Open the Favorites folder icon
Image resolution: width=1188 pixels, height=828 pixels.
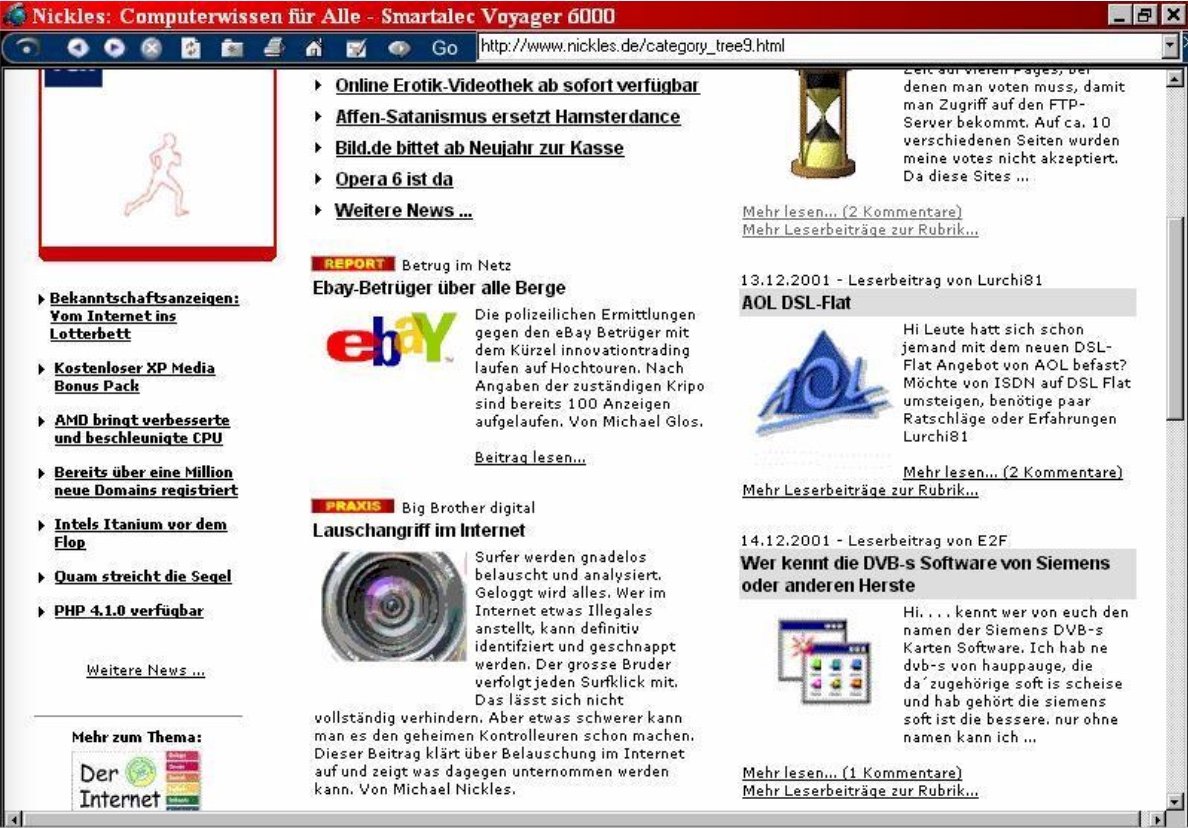click(x=232, y=48)
